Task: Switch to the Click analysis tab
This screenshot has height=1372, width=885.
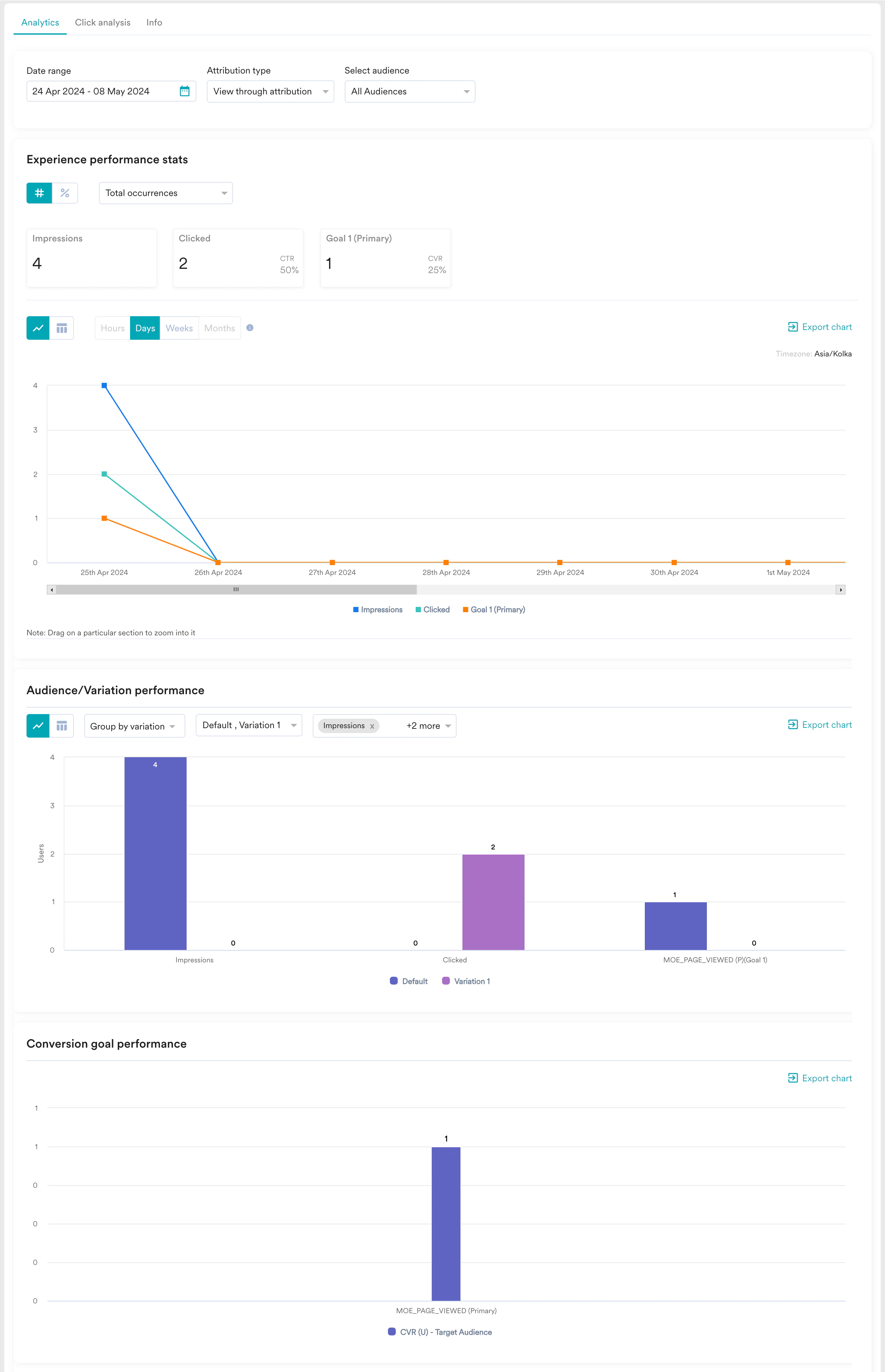Action: [102, 23]
